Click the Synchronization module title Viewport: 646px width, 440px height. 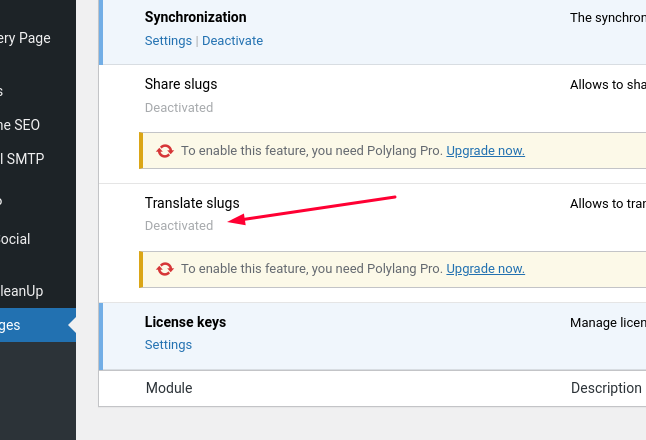click(196, 17)
